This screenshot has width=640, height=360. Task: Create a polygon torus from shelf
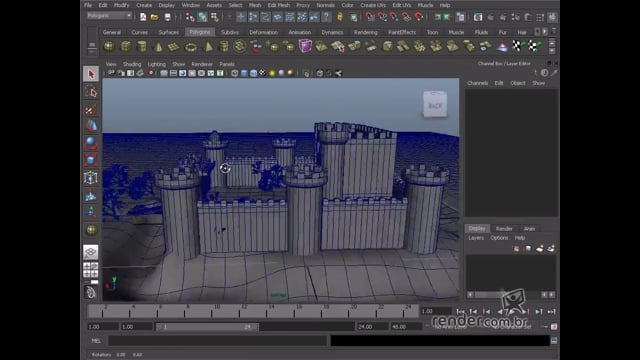coord(191,47)
